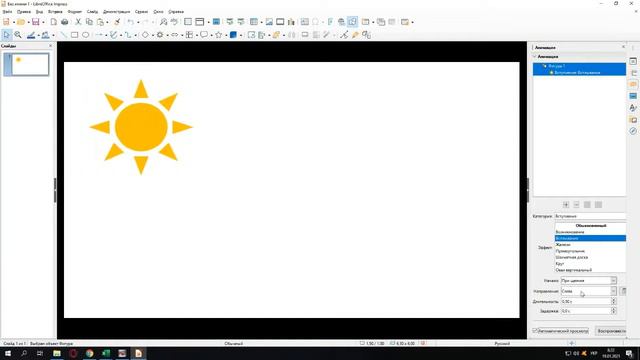Select the Symbol shapes gear-like tool

160,35
